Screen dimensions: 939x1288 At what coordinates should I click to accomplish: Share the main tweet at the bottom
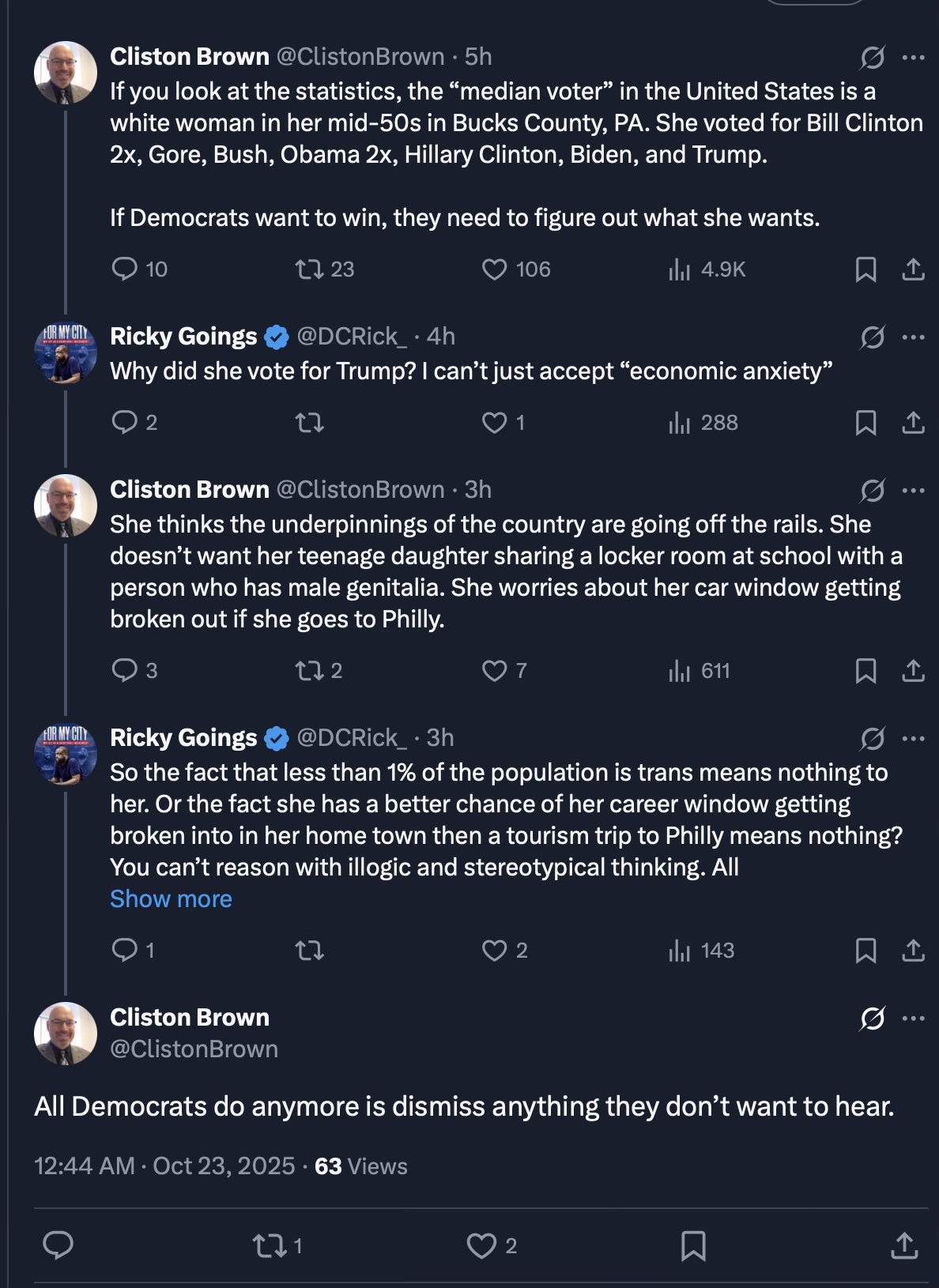tap(904, 1246)
